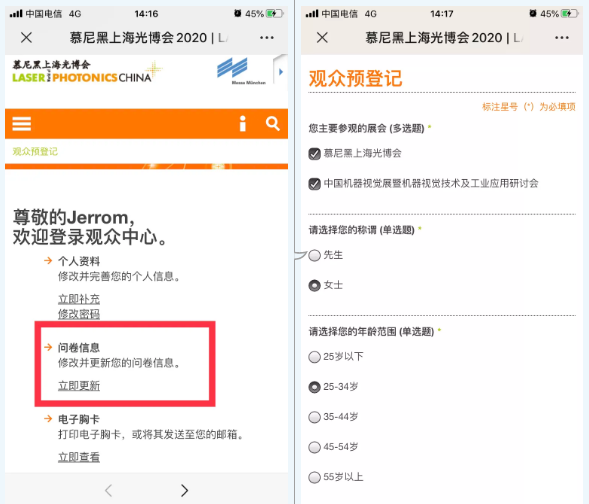Click the alarm icon on right phone
The image size is (589, 504).
(x=533, y=14)
